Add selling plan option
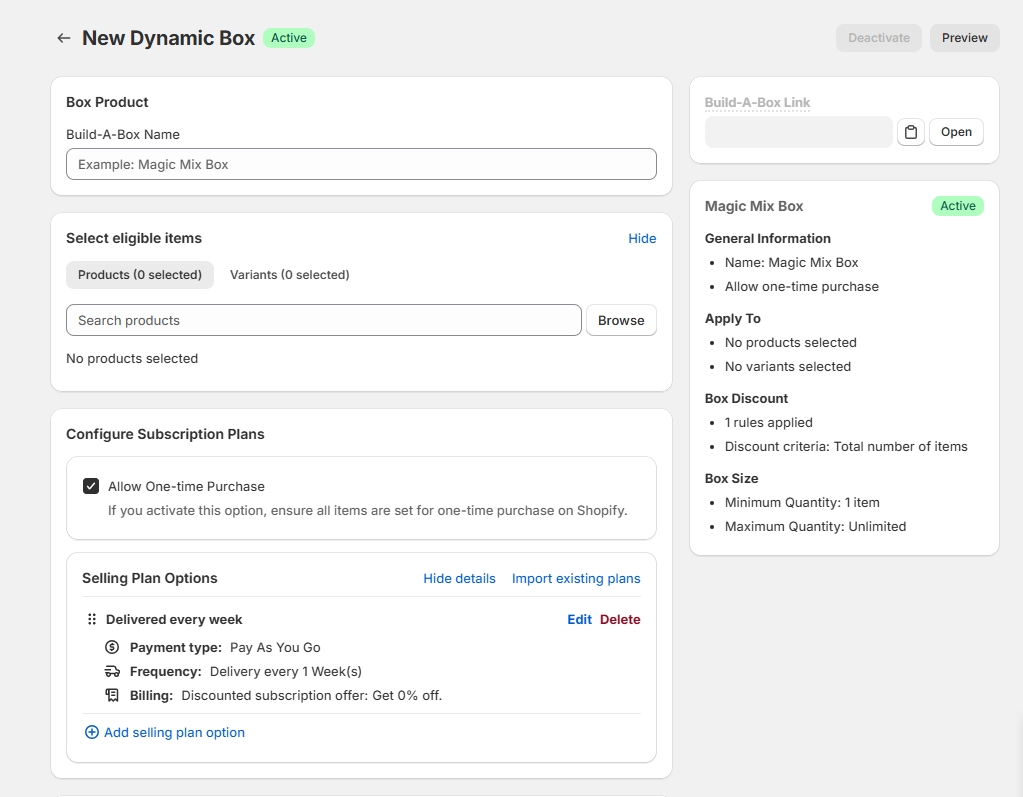 tap(174, 732)
